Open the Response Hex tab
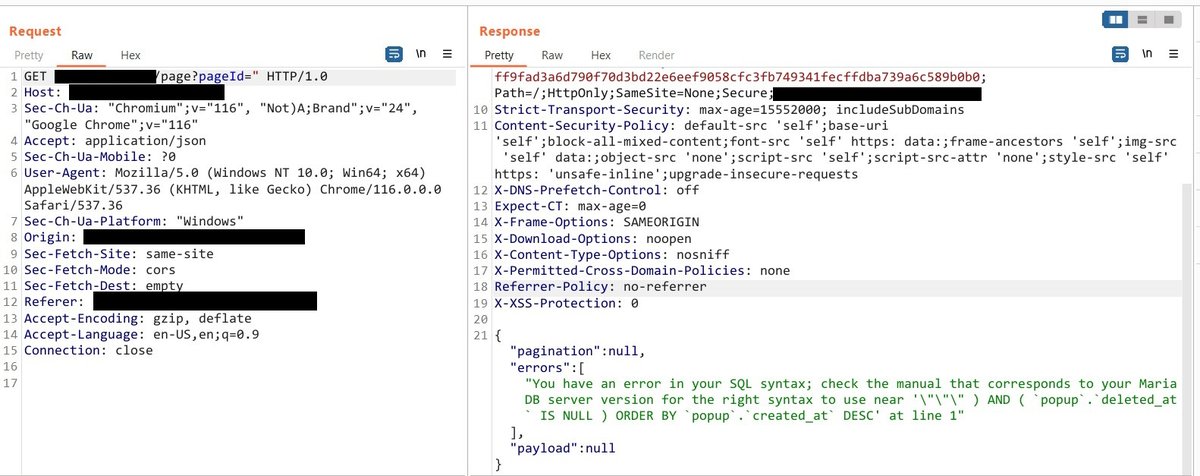The height and width of the screenshot is (476, 1200). coord(601,55)
